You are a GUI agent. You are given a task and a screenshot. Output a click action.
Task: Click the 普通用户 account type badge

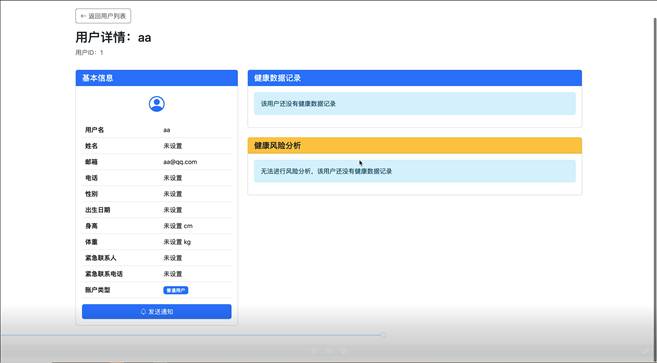pyautogui.click(x=176, y=290)
